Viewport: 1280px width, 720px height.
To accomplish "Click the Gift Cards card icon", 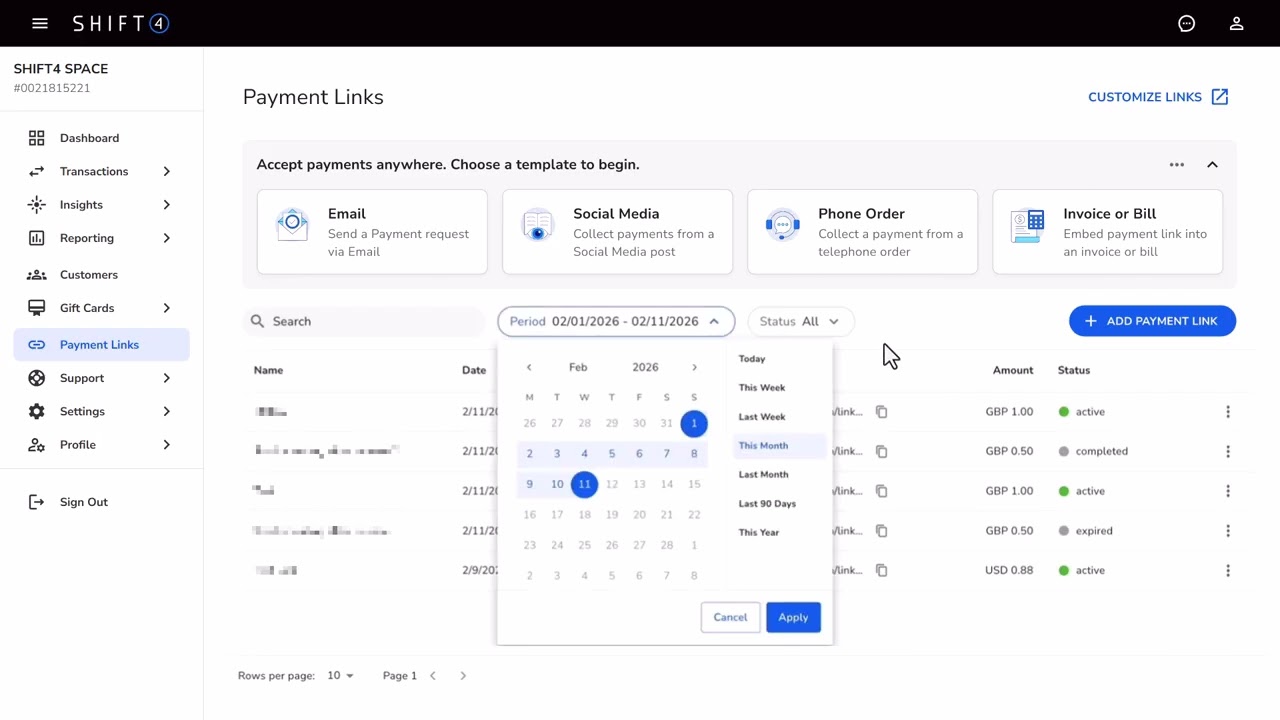I will 37,308.
